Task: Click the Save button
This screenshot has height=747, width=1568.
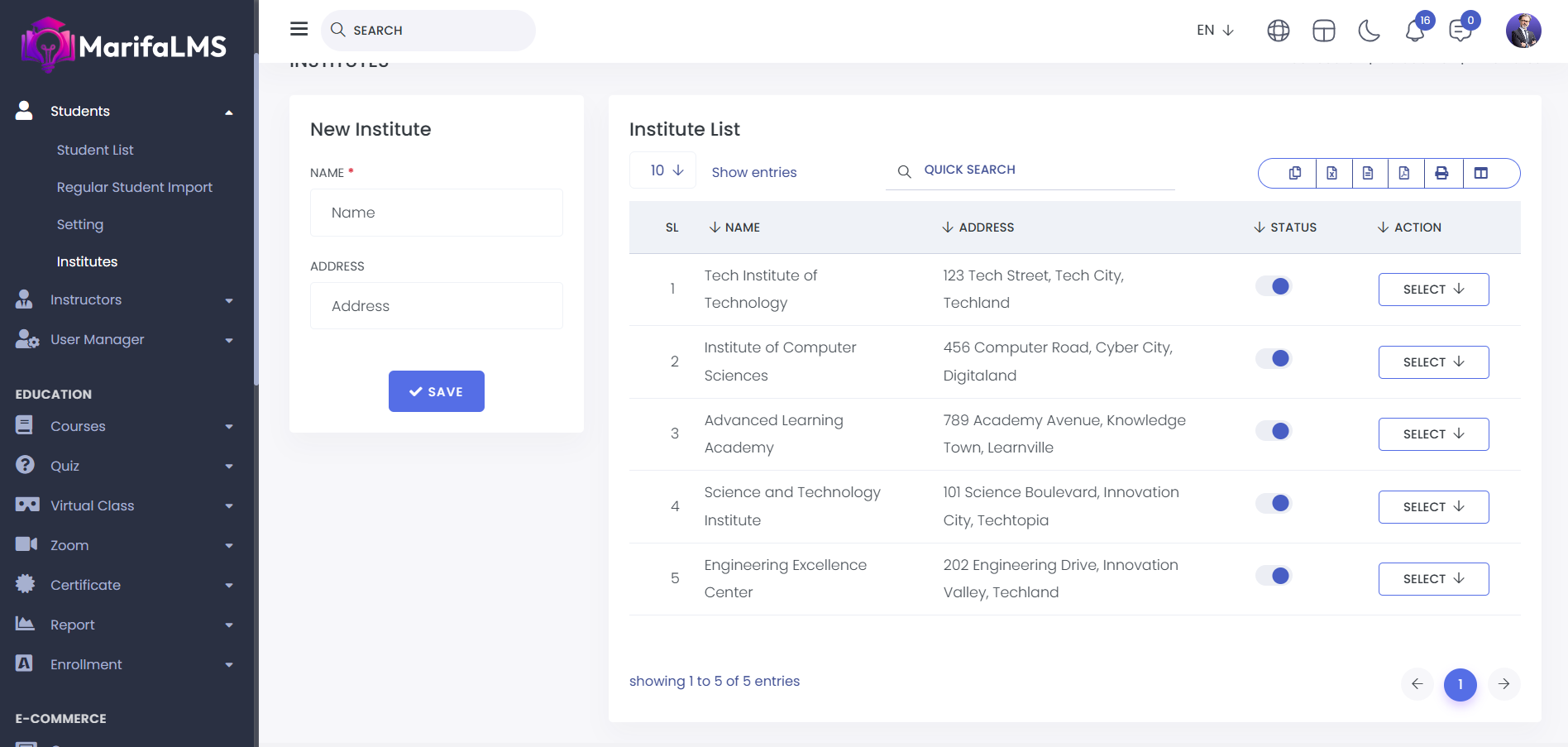Action: pos(436,391)
